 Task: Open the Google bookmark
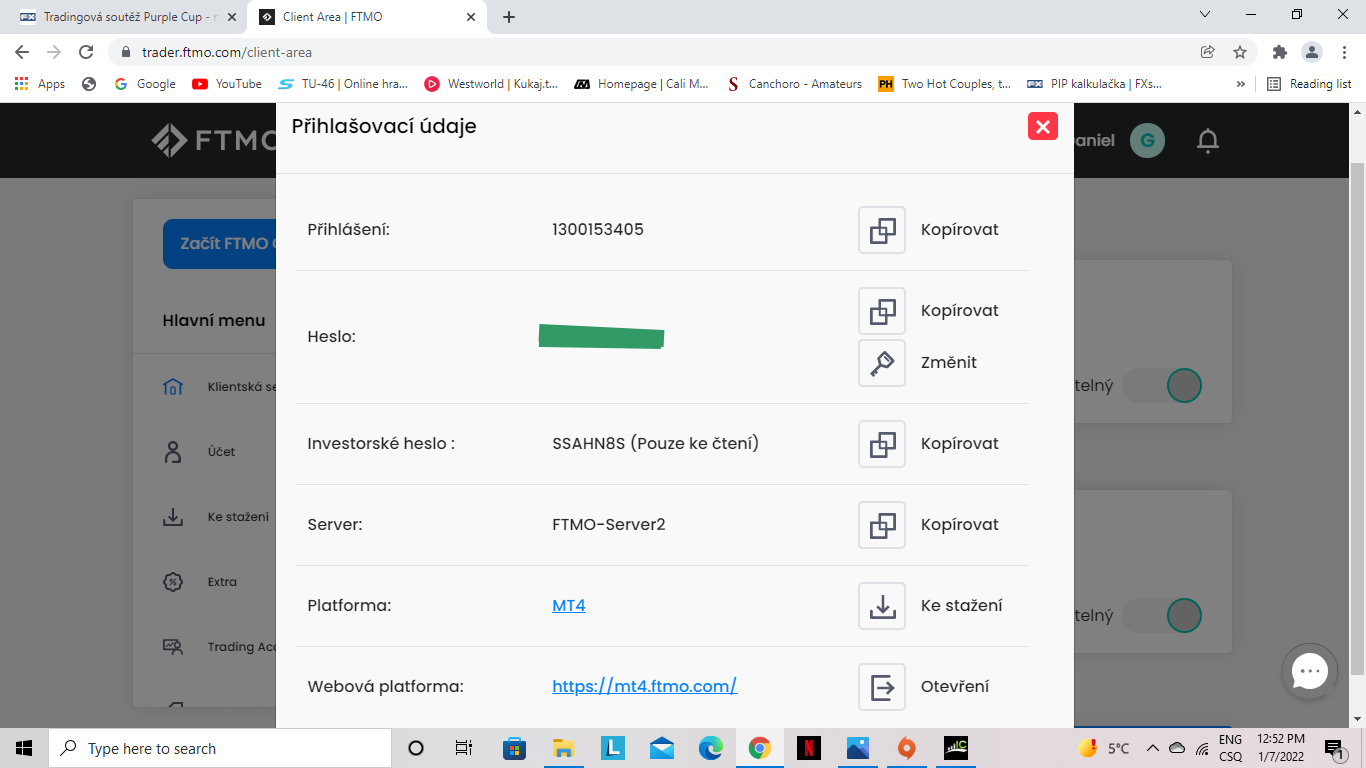click(x=145, y=84)
